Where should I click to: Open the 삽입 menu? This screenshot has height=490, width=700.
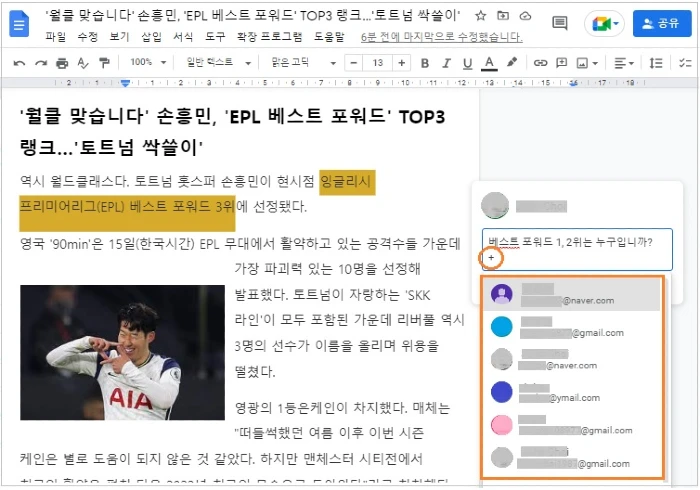coord(151,37)
